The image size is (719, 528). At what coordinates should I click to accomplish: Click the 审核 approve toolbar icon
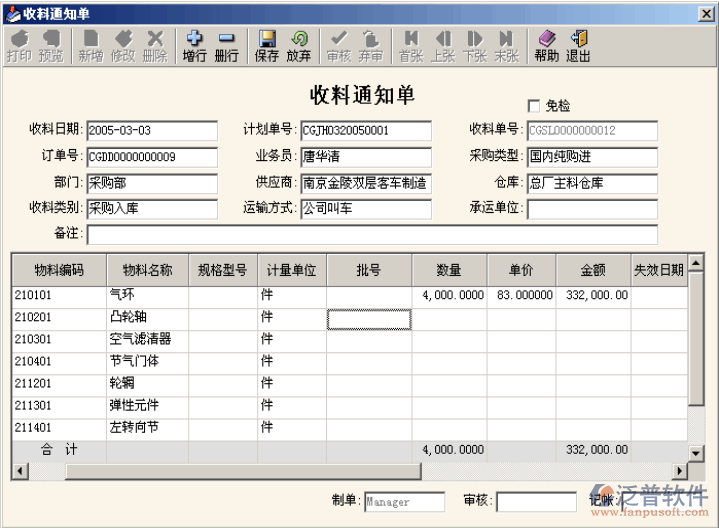[x=339, y=45]
